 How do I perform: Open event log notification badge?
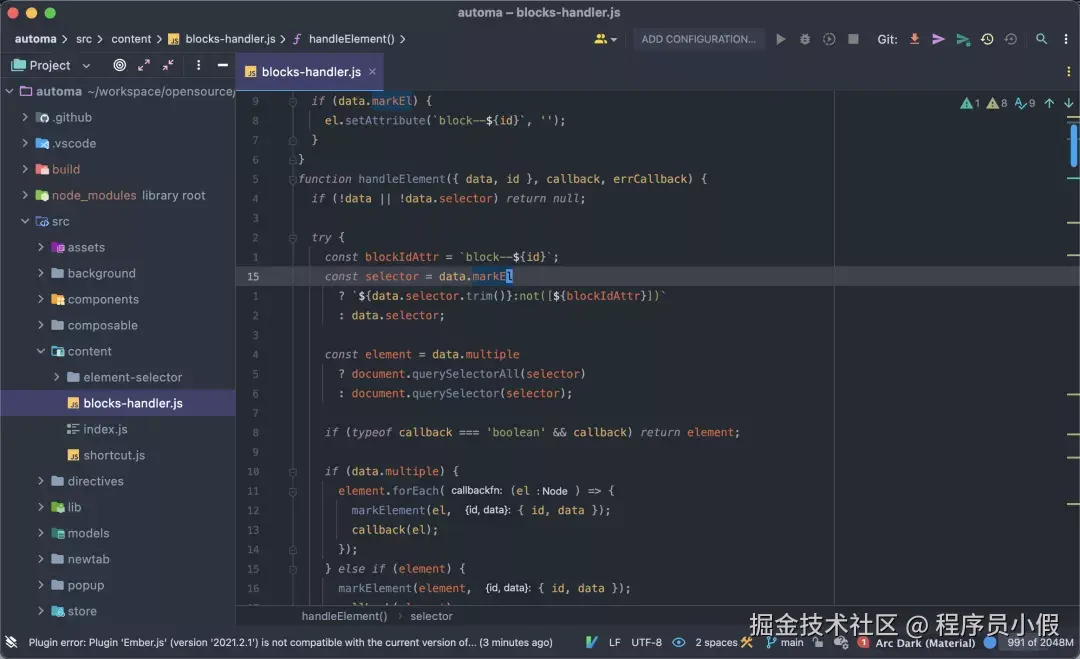(863, 642)
